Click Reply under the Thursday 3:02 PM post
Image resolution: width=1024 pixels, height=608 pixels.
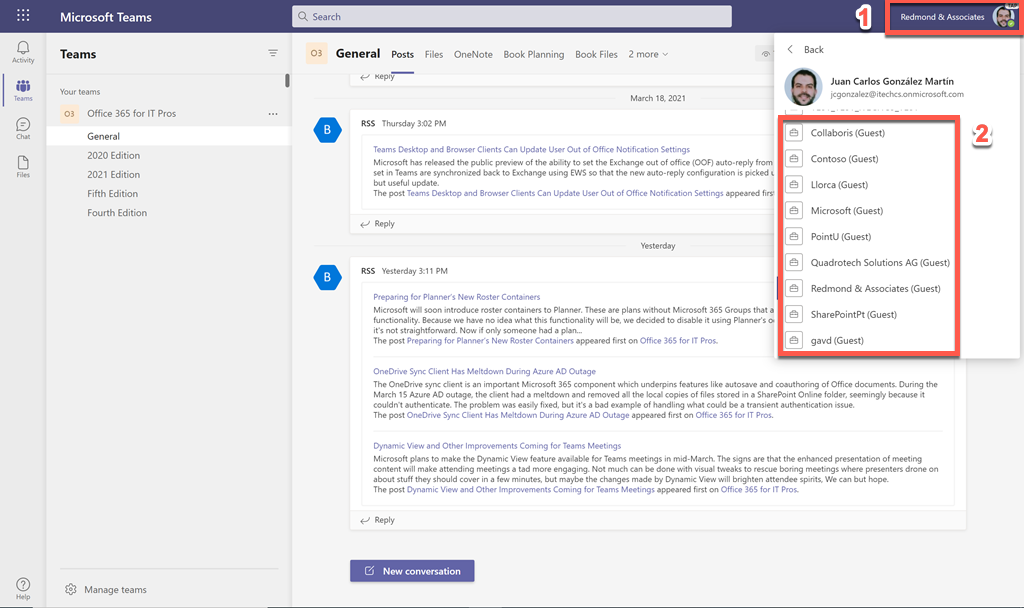pyautogui.click(x=377, y=223)
